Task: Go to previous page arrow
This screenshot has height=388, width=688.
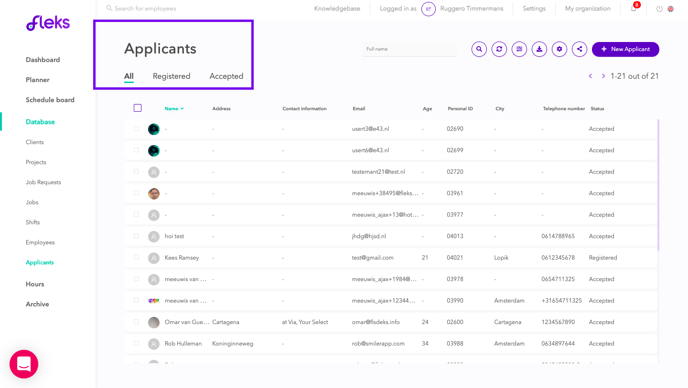Action: click(591, 76)
